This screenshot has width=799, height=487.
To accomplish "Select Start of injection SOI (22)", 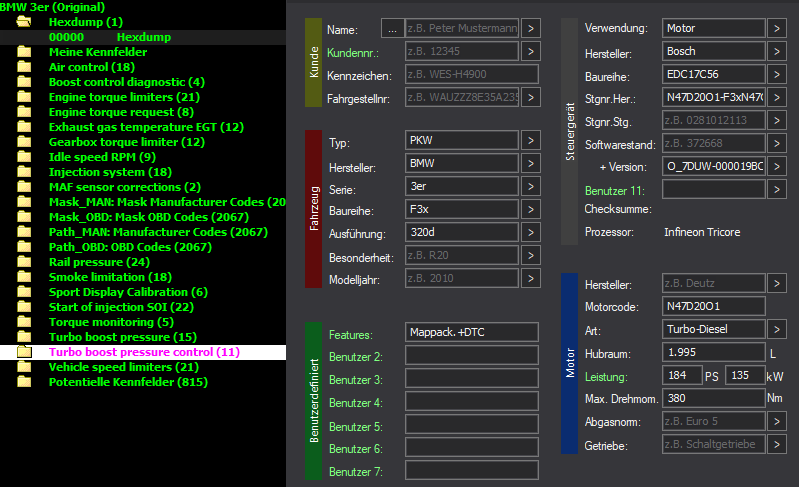I will tap(121, 307).
